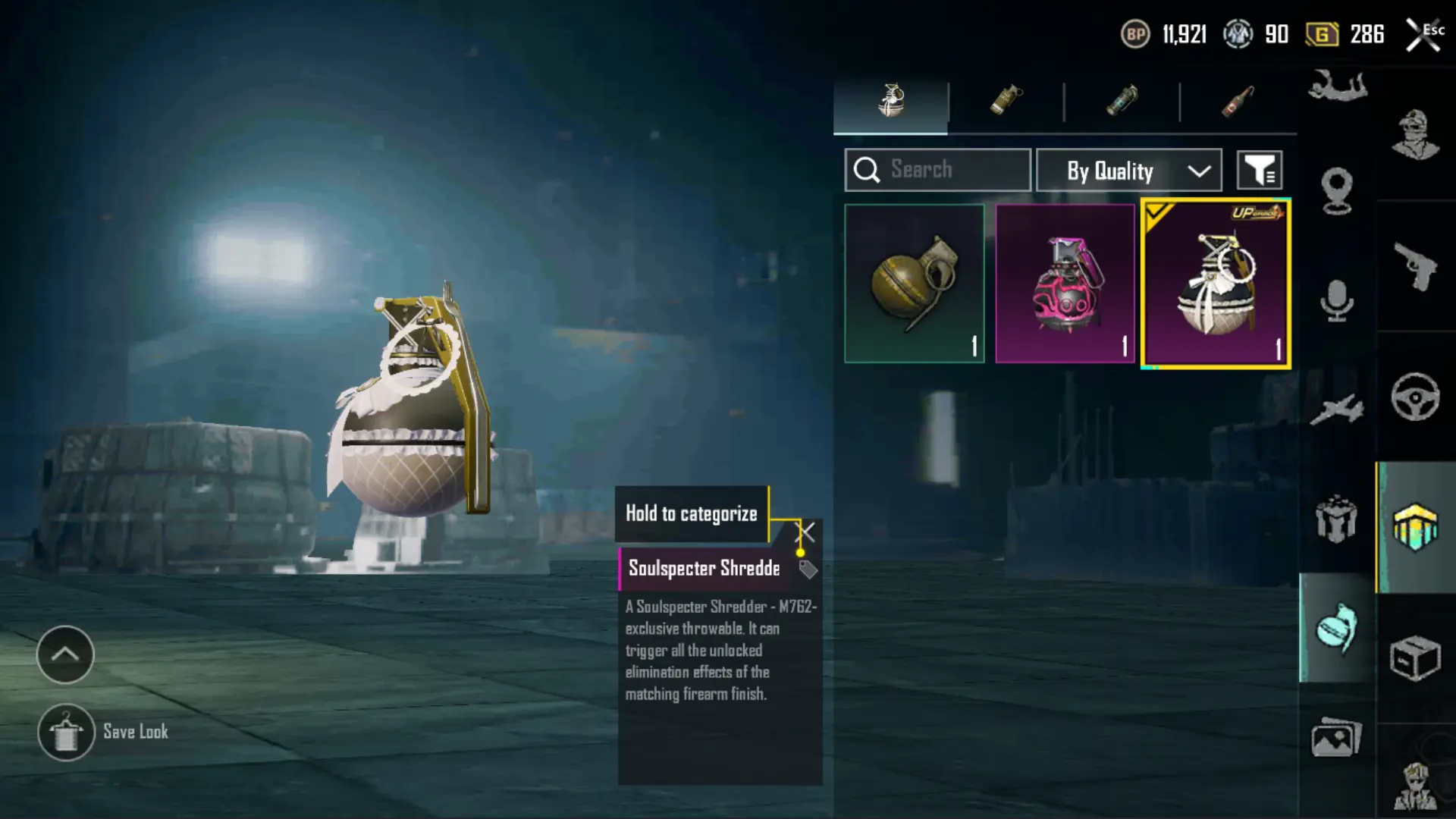Open the Molotov cocktail tab

pyautogui.click(x=1238, y=102)
